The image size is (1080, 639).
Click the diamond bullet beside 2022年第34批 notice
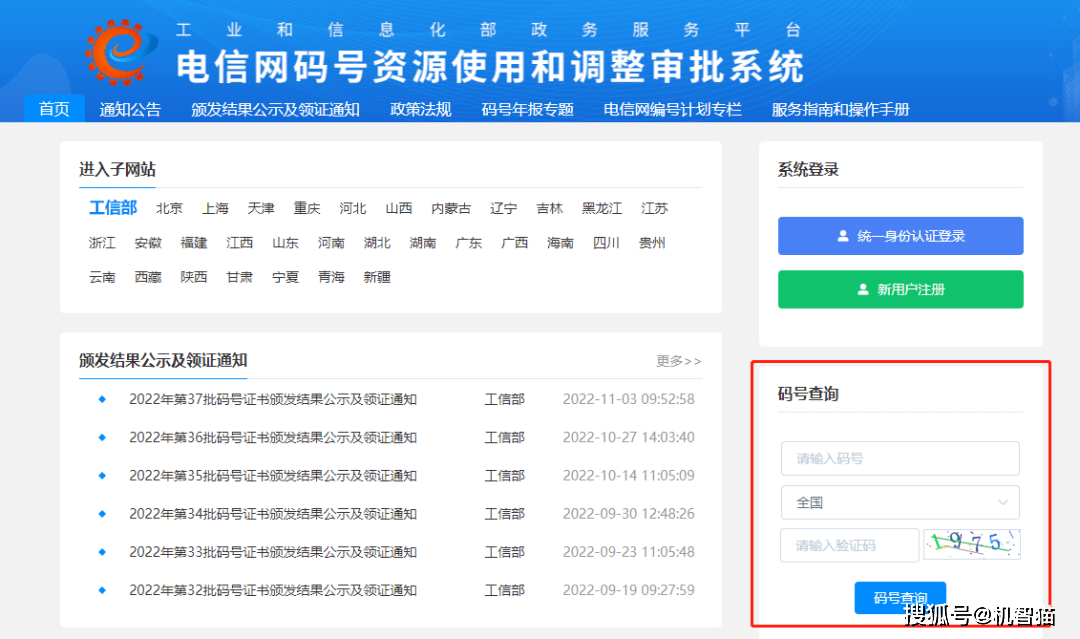tap(103, 513)
